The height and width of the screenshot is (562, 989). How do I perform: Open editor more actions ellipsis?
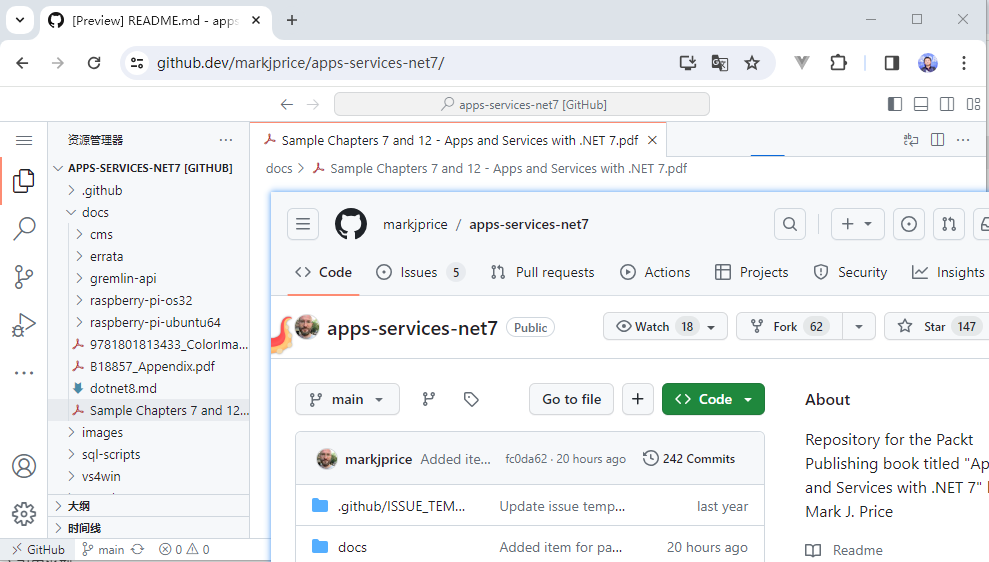(x=963, y=140)
